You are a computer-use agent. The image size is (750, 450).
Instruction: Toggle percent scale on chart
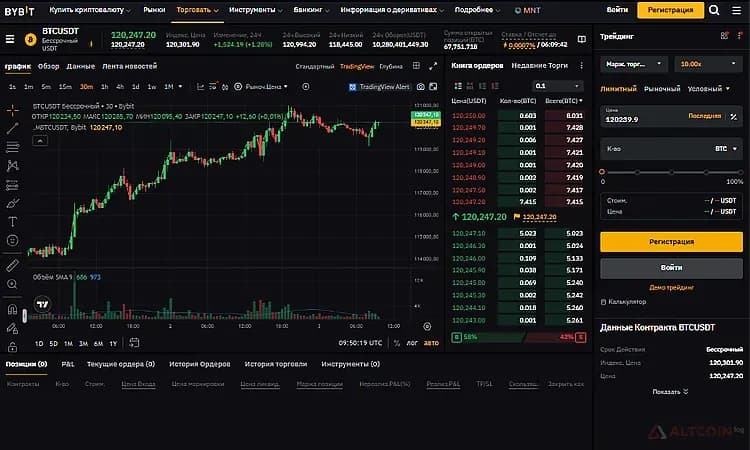[397, 343]
